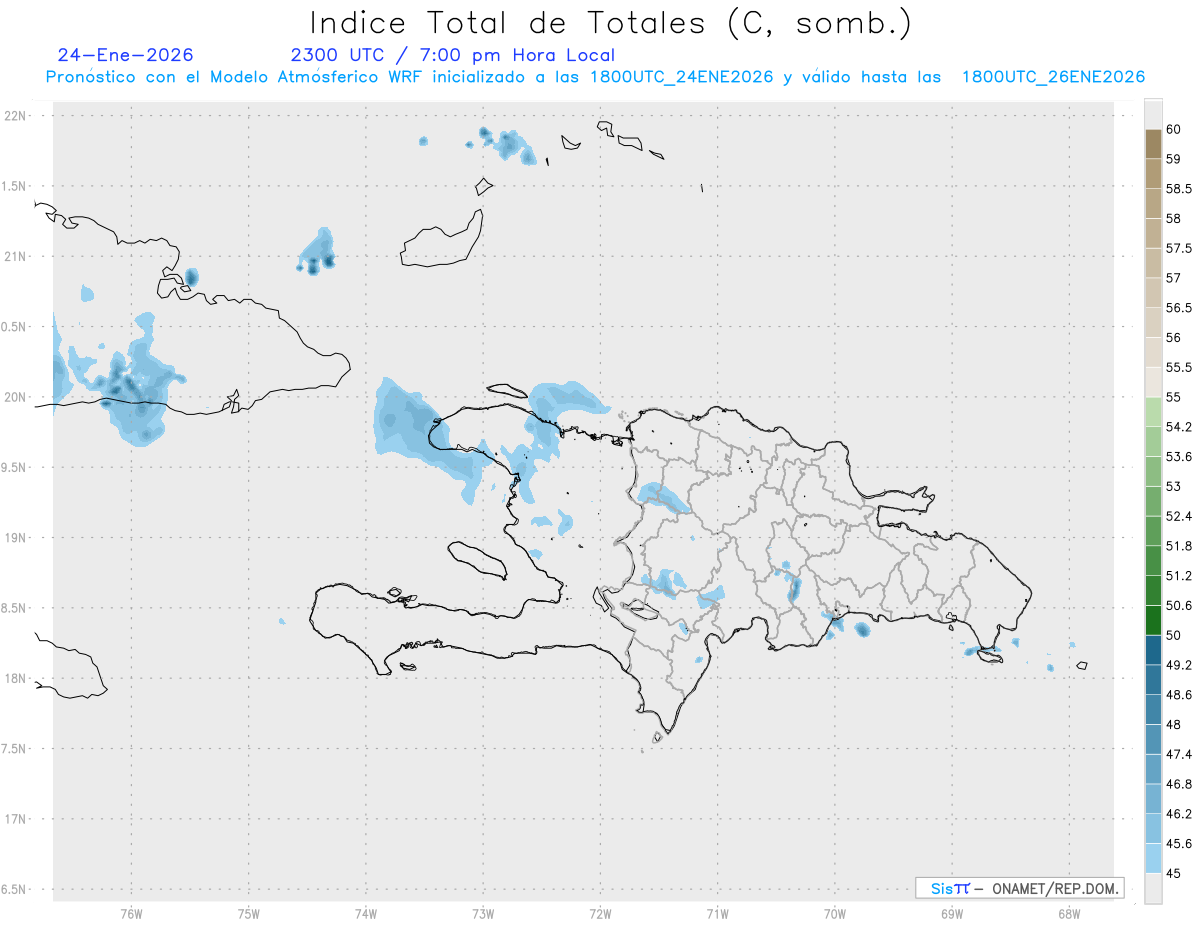1200x927 pixels.
Task: Click the color bar label "51.8"
Action: [x=1179, y=546]
